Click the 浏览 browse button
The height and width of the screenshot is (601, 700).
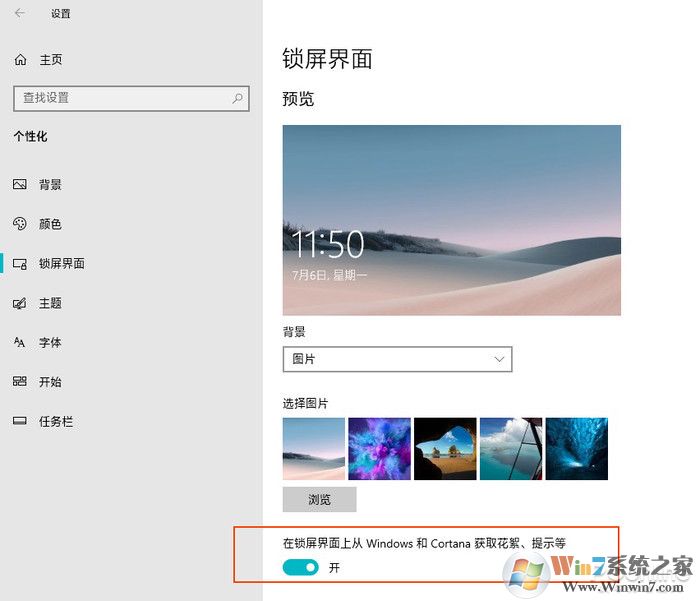coord(320,499)
